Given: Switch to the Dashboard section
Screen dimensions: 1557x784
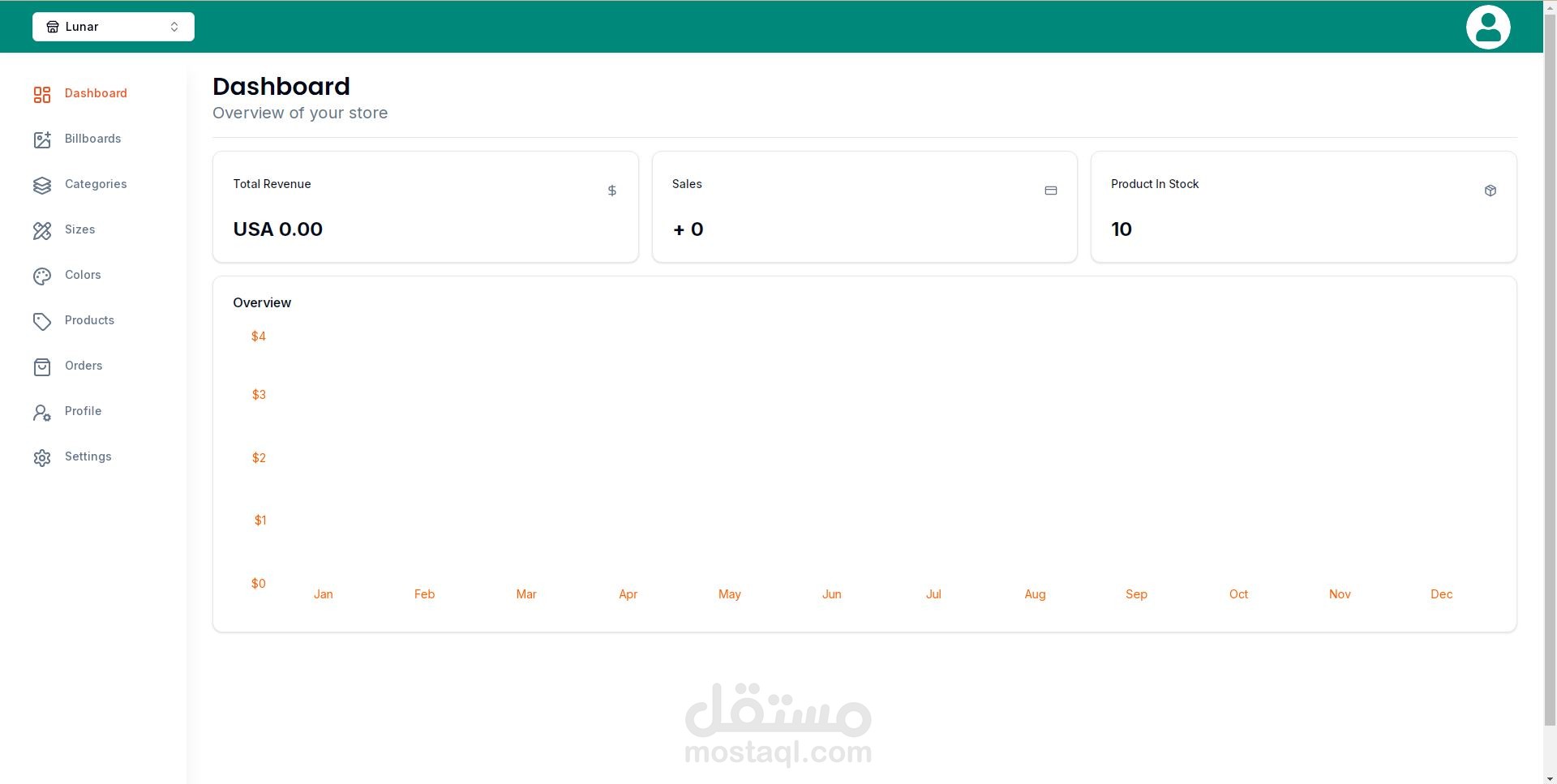Looking at the screenshot, I should (96, 93).
